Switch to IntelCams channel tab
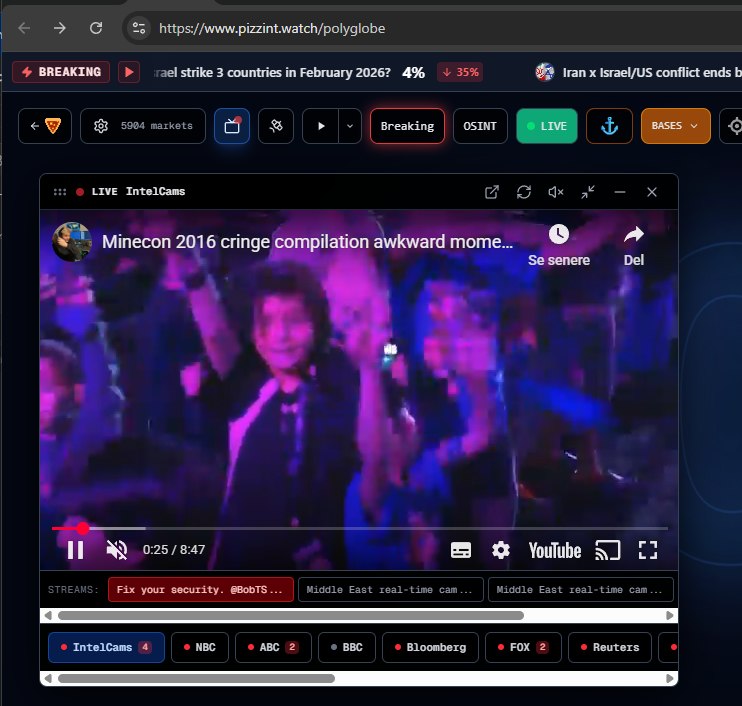This screenshot has width=742, height=706. pos(106,647)
